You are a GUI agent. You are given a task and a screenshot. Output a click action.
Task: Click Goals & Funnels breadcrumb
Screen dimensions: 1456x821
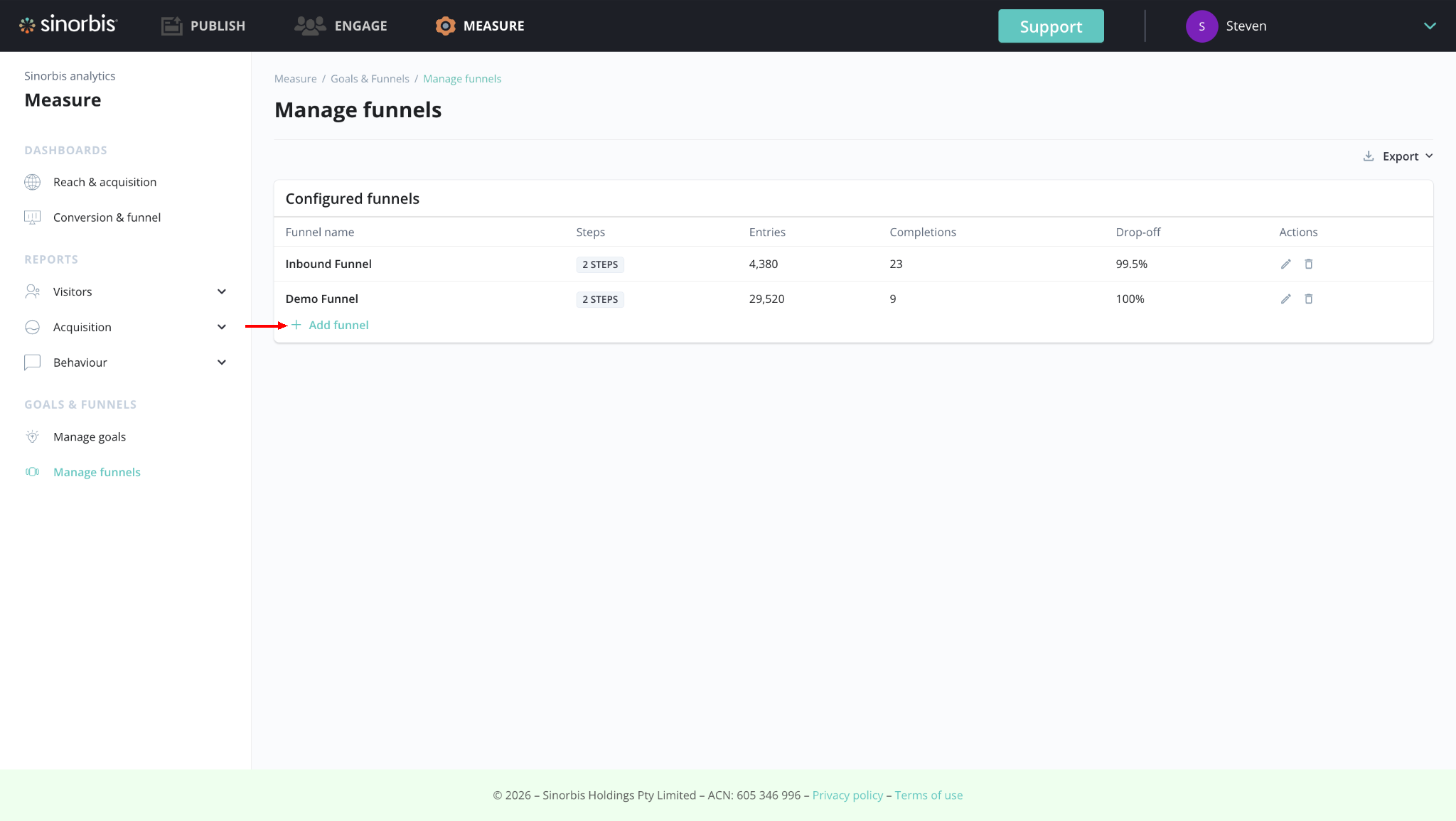point(370,79)
